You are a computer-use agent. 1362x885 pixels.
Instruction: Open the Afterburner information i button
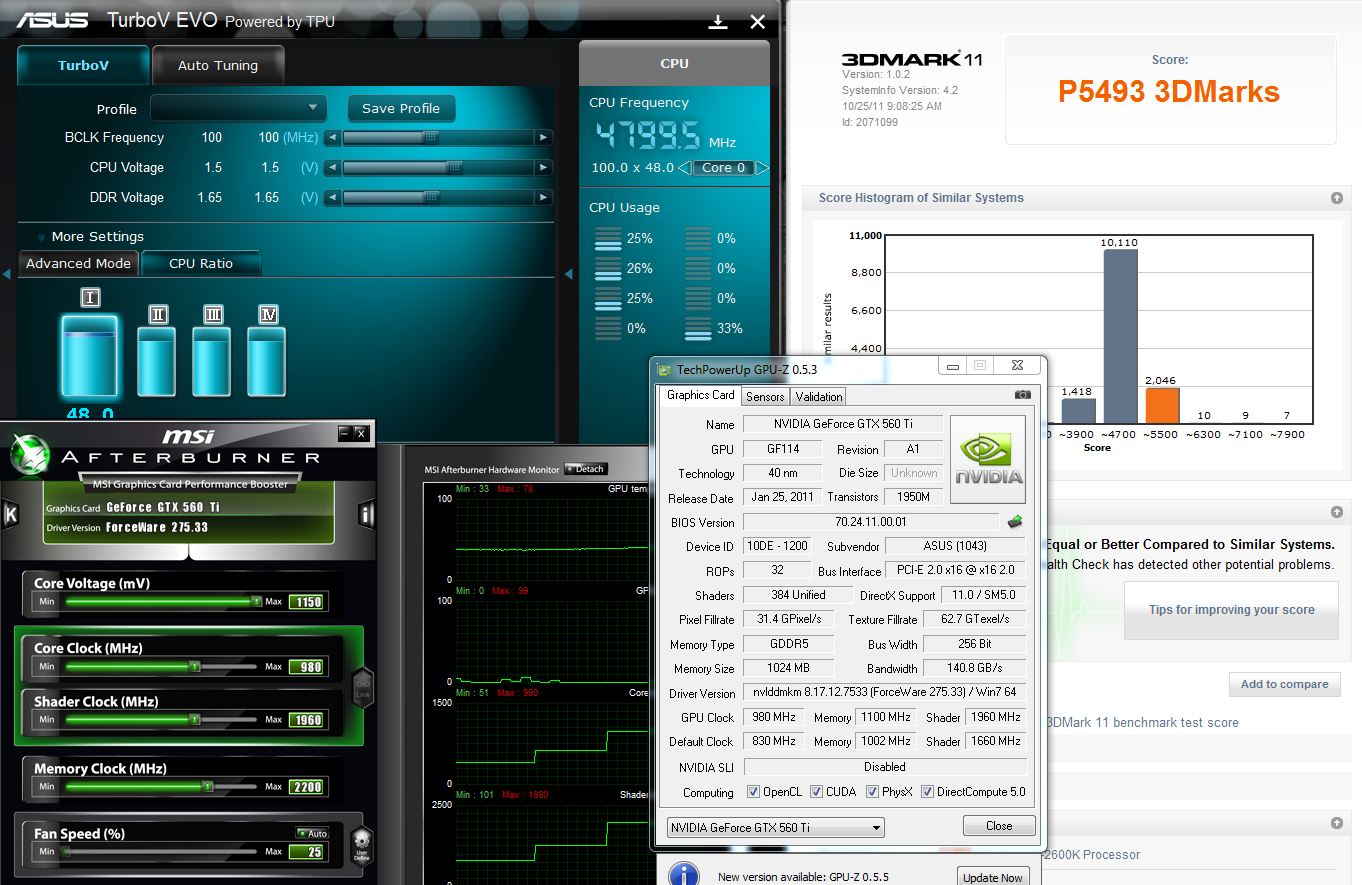367,514
